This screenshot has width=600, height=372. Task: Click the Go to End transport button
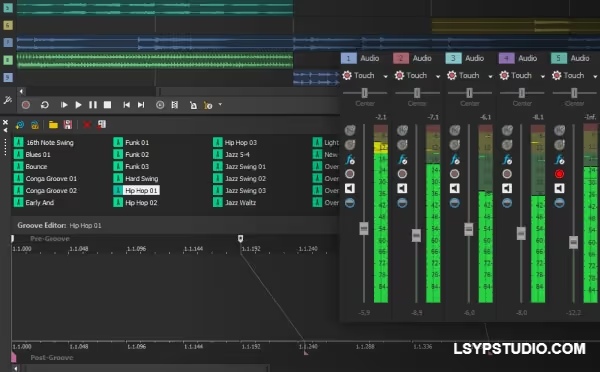[141, 105]
